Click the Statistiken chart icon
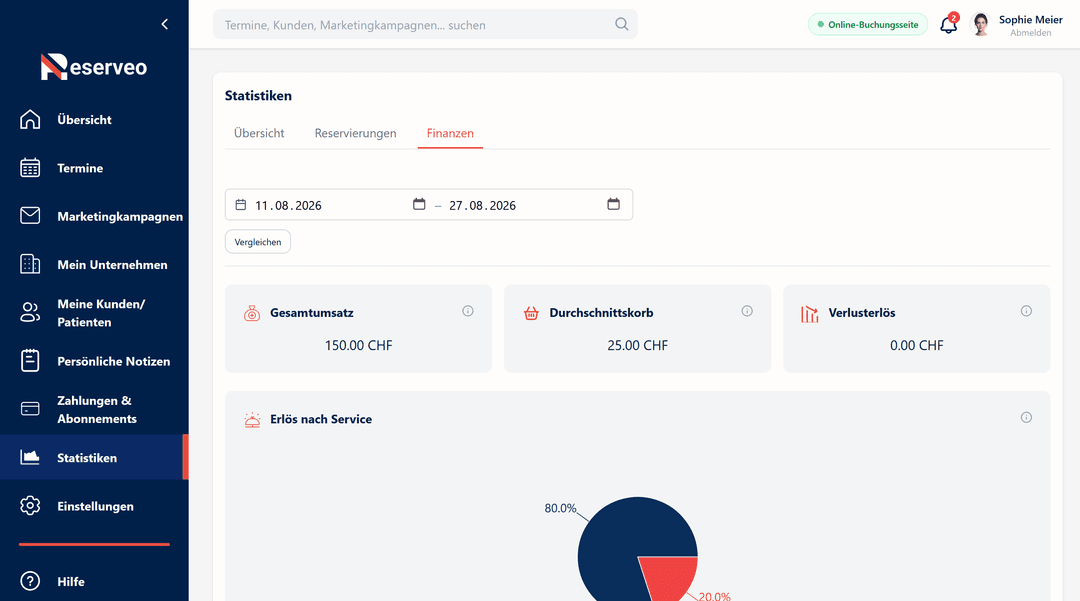The width and height of the screenshot is (1080, 601). (30, 457)
